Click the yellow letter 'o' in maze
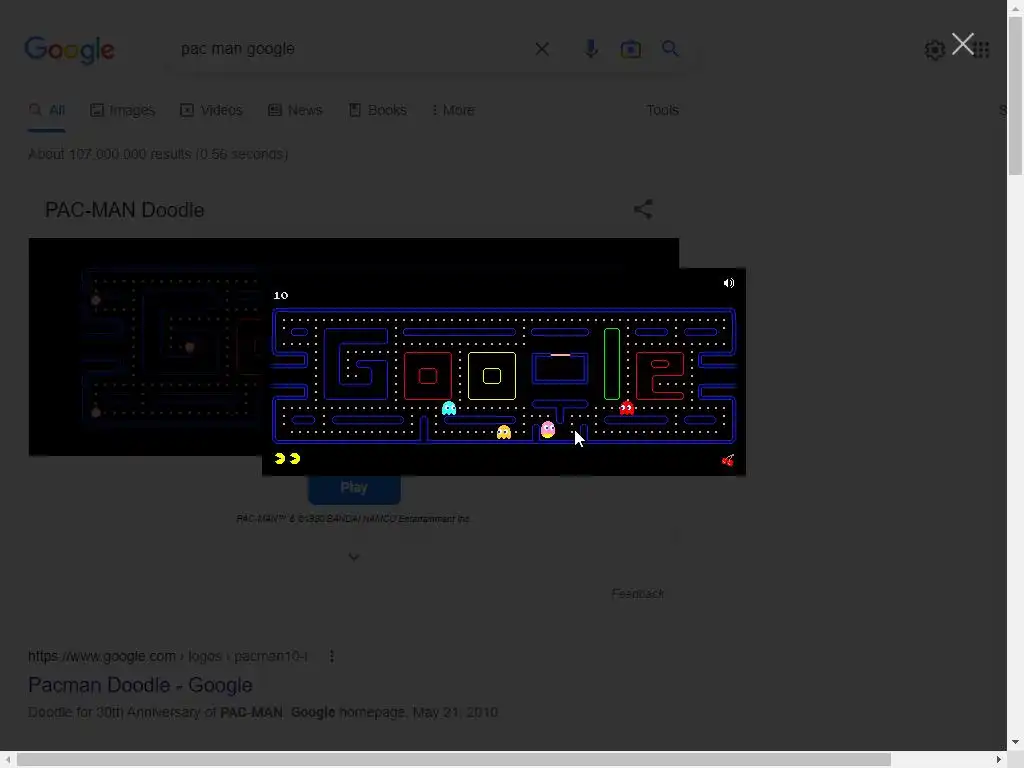The height and width of the screenshot is (768, 1024). point(492,376)
